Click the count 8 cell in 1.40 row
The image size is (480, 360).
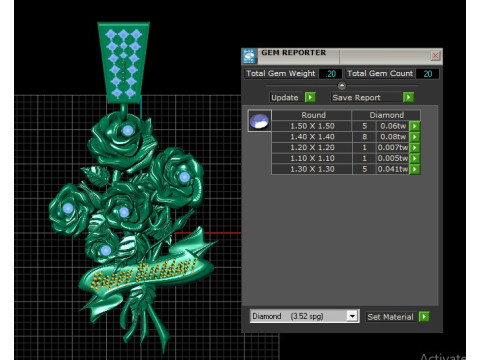pyautogui.click(x=364, y=137)
